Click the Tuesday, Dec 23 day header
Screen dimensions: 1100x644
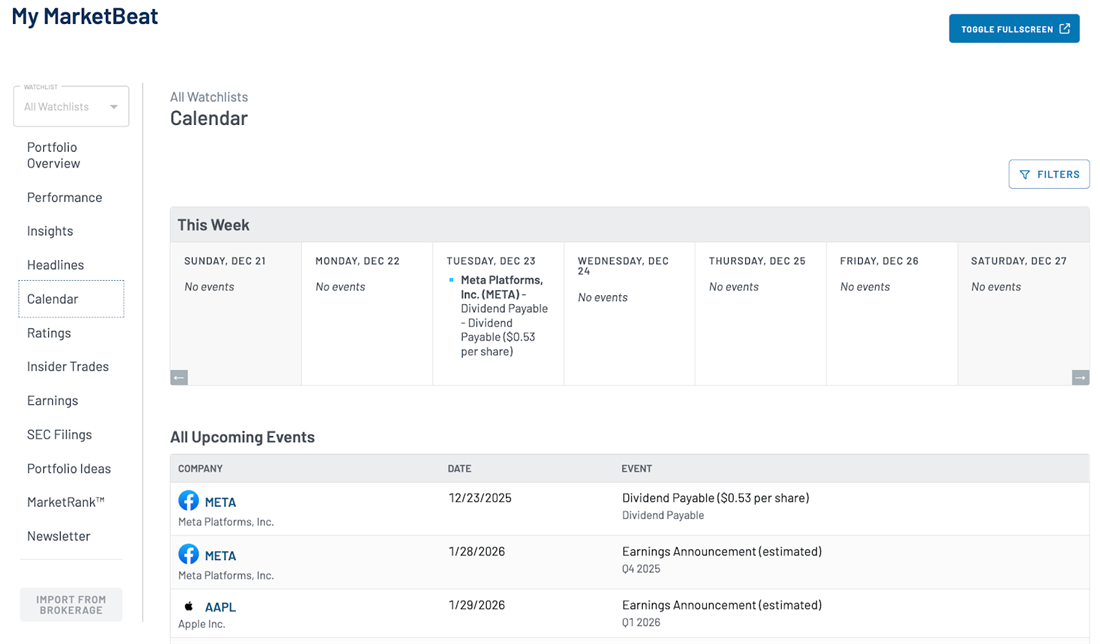[491, 261]
